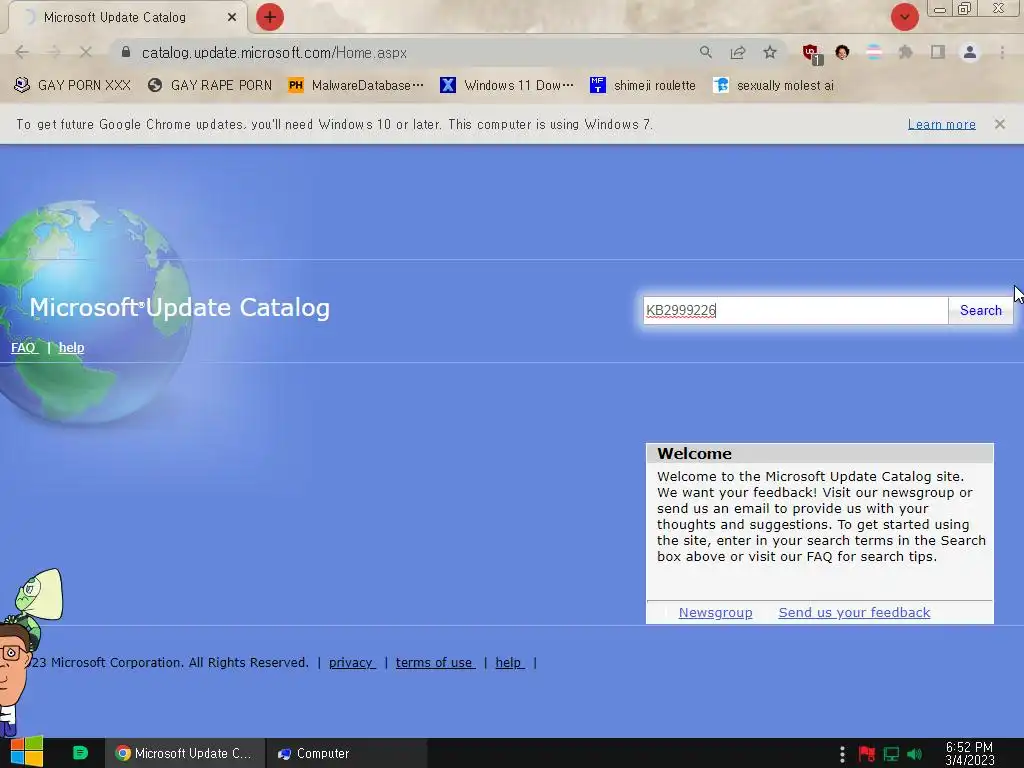Screen dimensions: 1024x768
Task: Open the taskbar clock showing 6:52 PM
Action: pos(970,753)
